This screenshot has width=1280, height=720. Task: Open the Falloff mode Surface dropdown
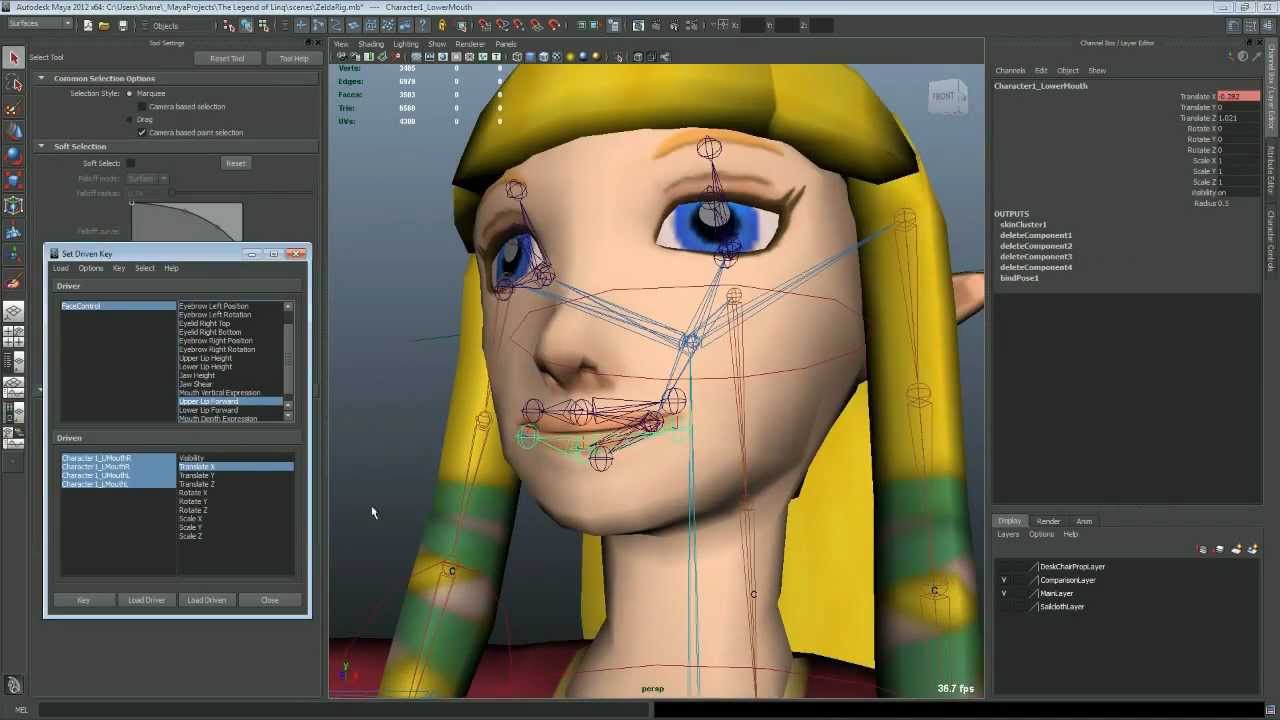(x=148, y=178)
